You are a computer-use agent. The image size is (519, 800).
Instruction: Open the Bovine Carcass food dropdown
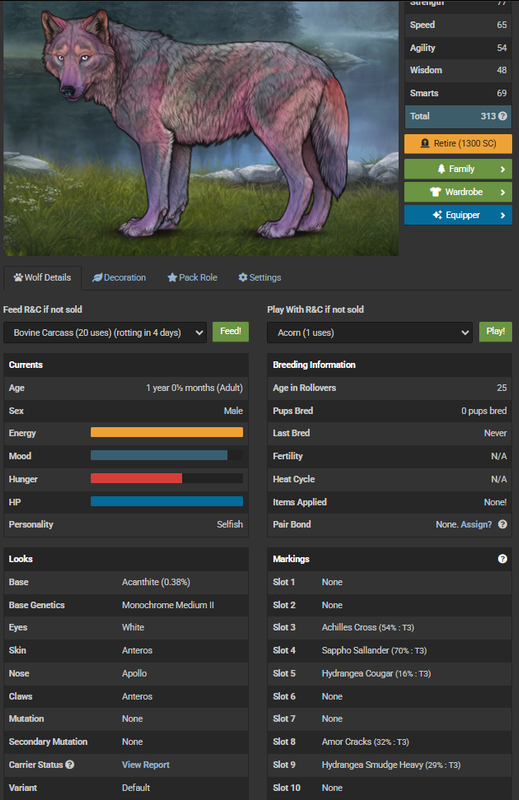(x=105, y=333)
